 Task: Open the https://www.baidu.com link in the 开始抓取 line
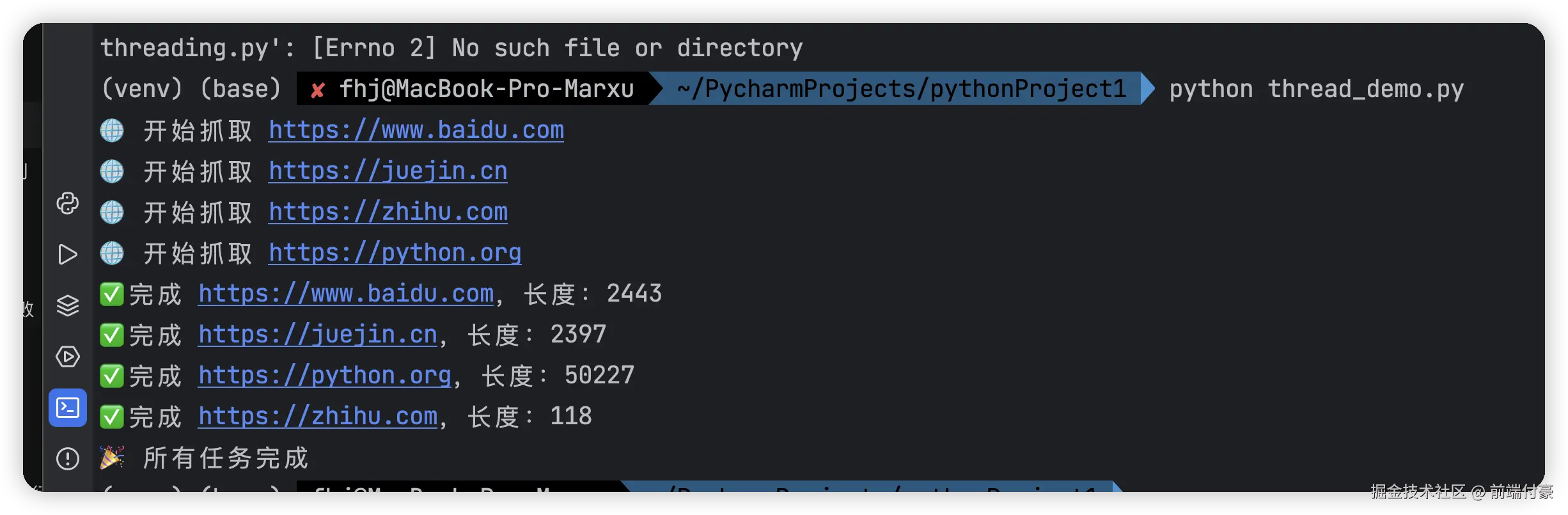coord(416,130)
